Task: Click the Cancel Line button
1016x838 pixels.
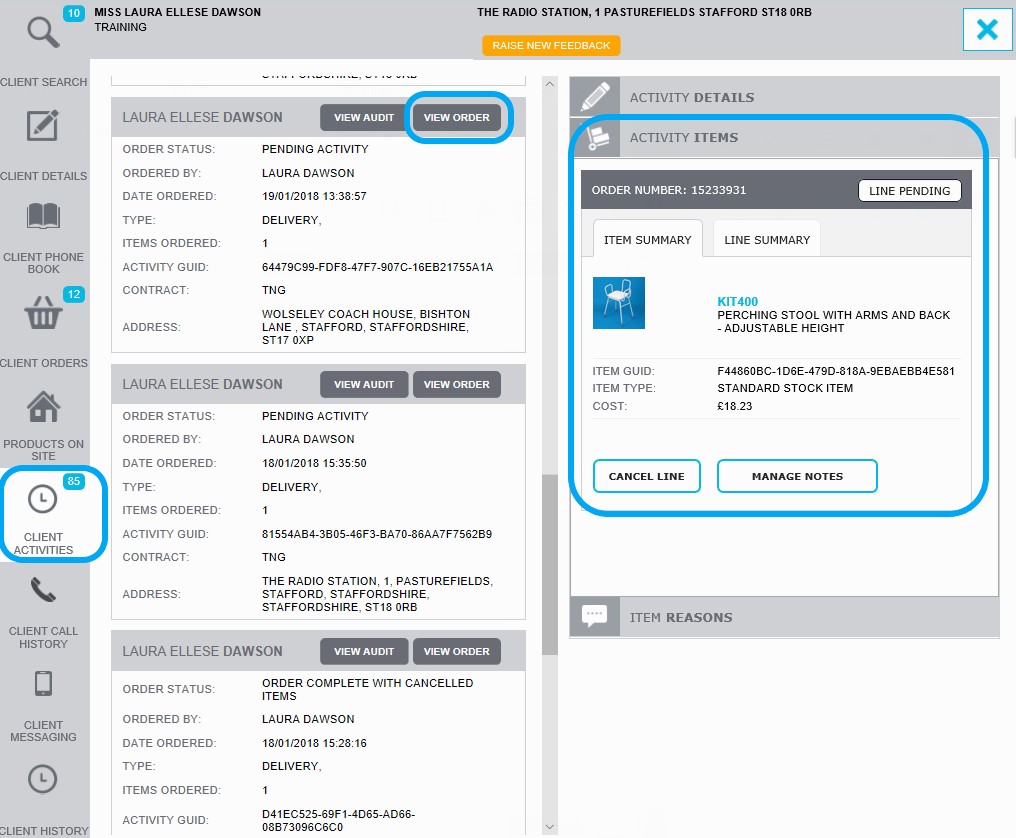Action: tap(647, 476)
